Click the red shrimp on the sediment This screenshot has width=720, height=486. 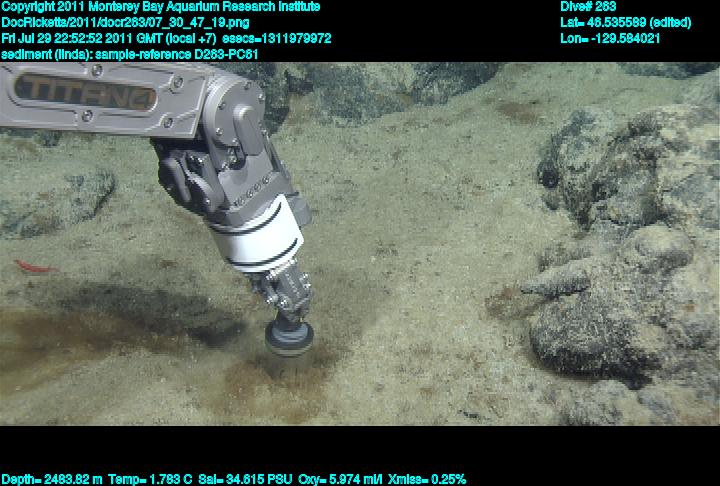(35, 266)
